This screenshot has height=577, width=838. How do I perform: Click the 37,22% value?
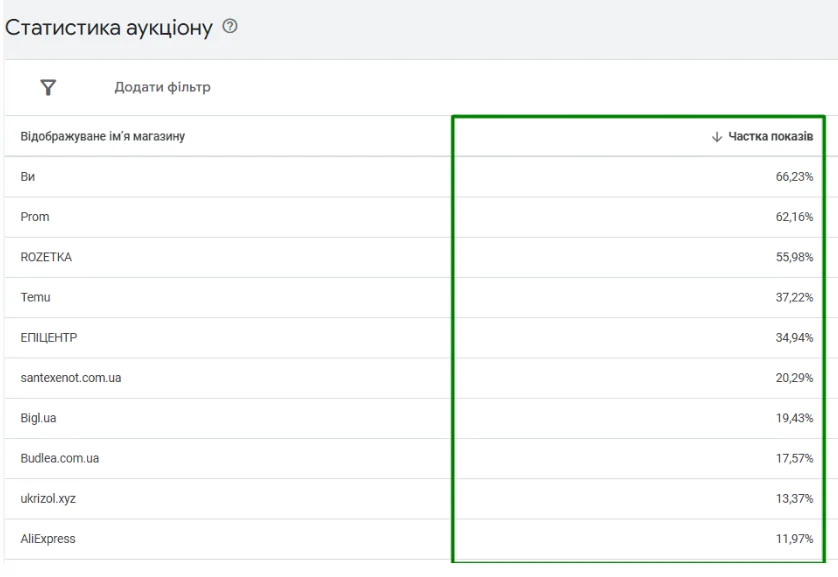pos(794,298)
